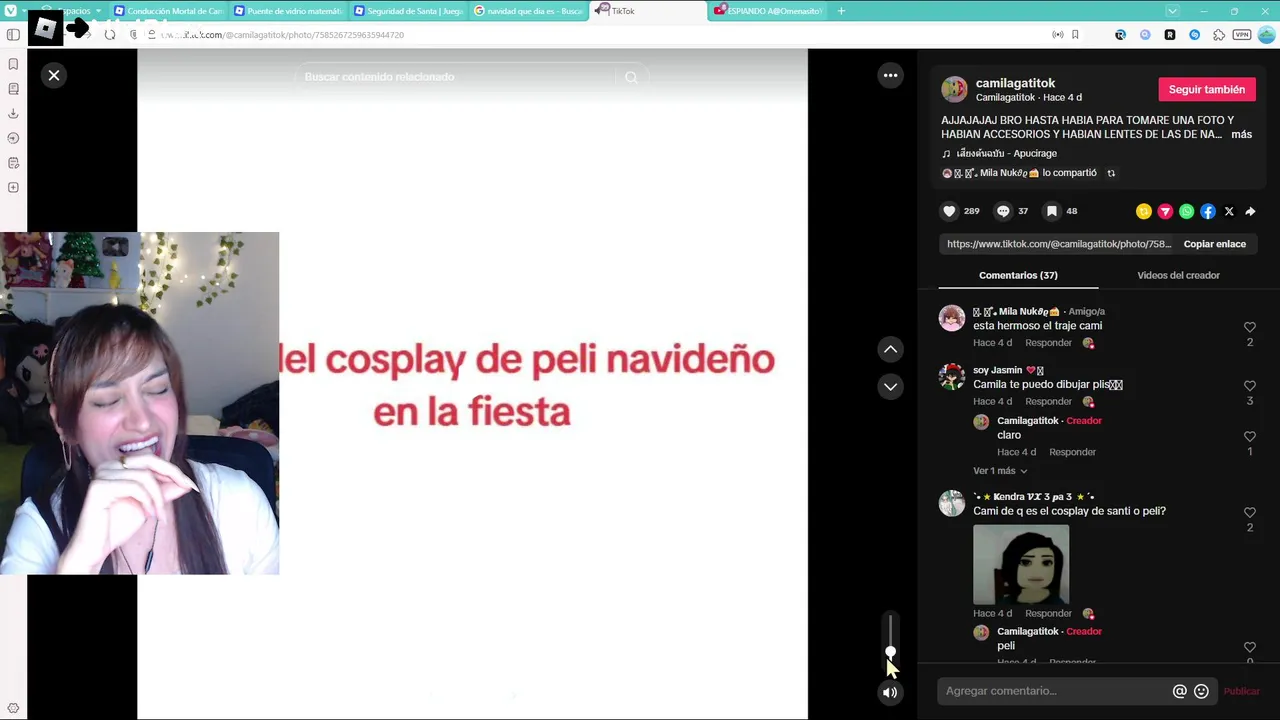
Task: Go to next post with down chevron
Action: tap(890, 386)
